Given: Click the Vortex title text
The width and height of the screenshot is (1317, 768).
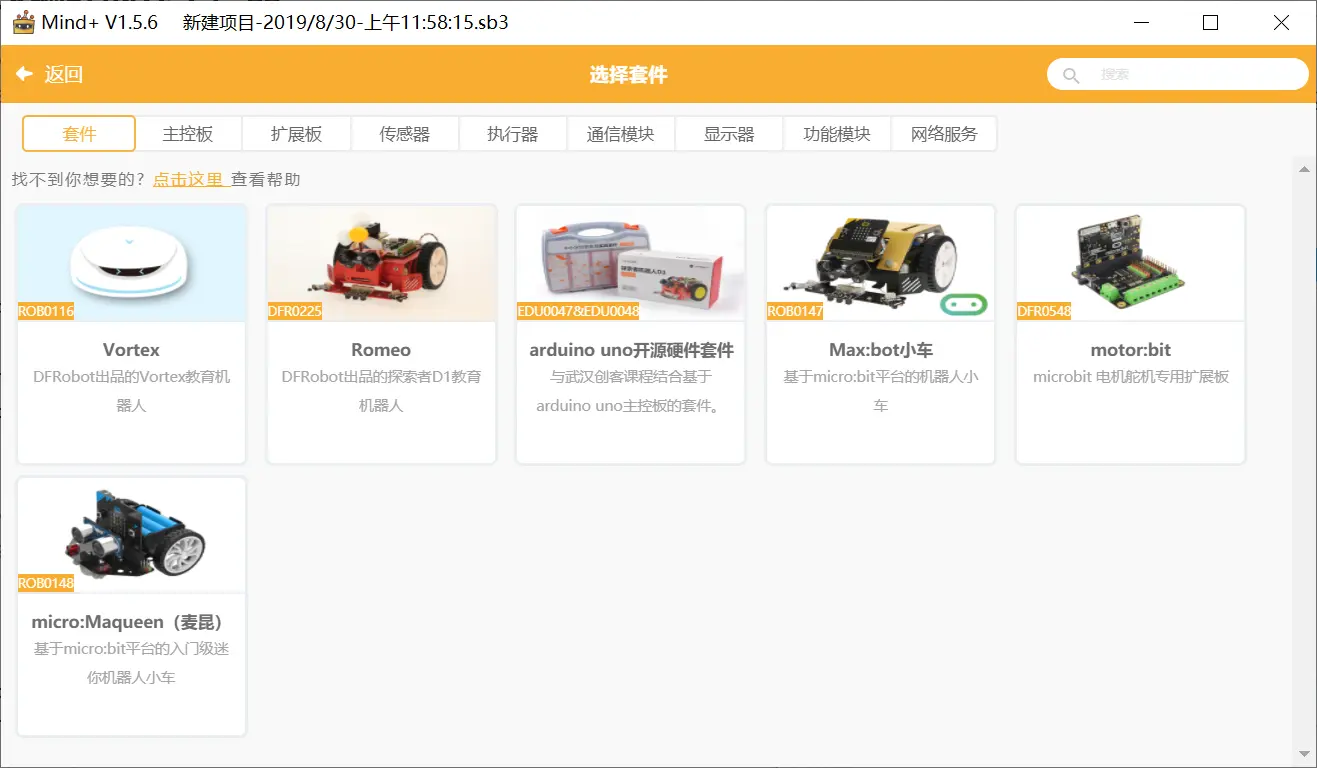Looking at the screenshot, I should point(131,350).
